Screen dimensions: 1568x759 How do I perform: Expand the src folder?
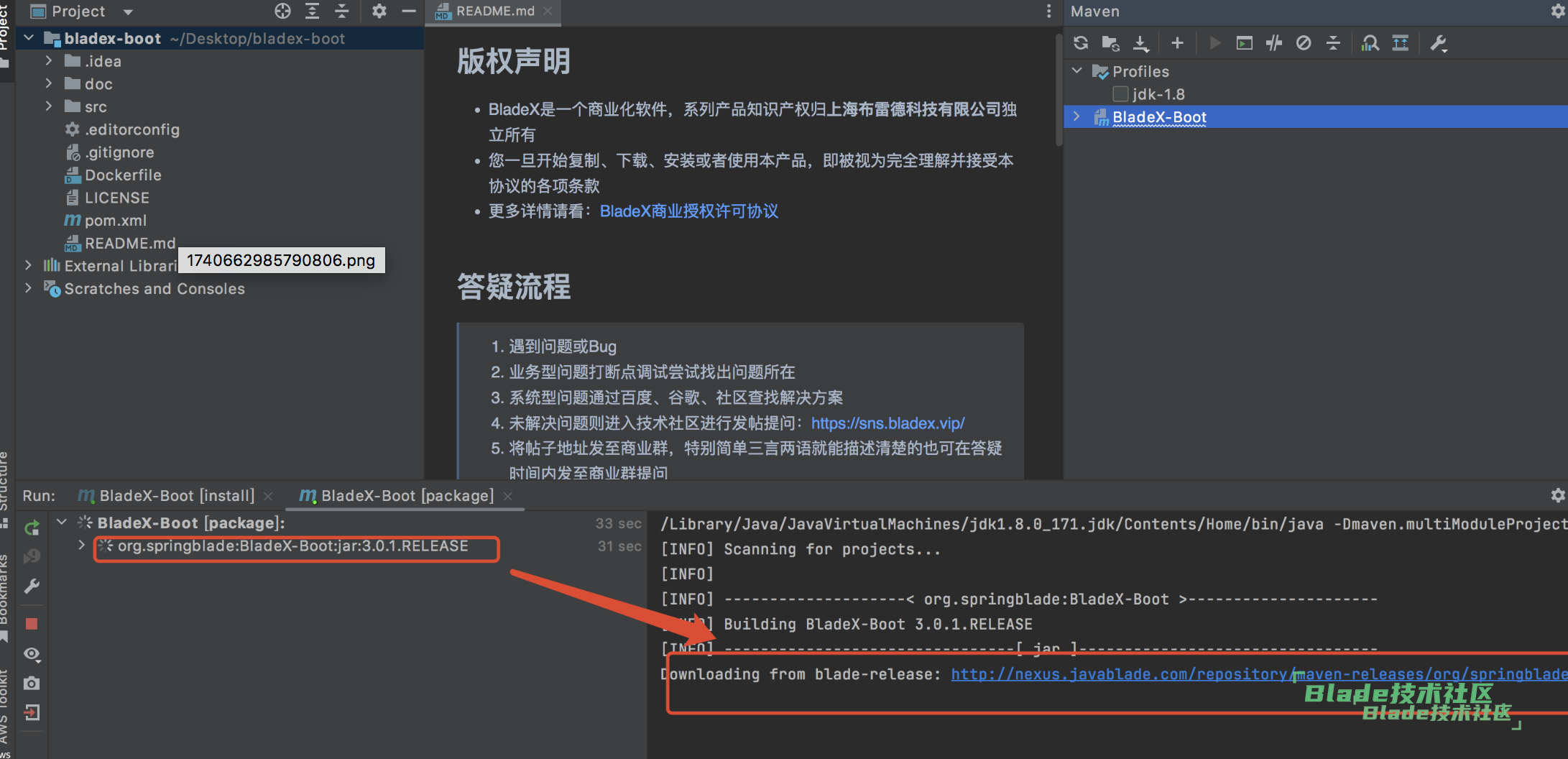[48, 106]
